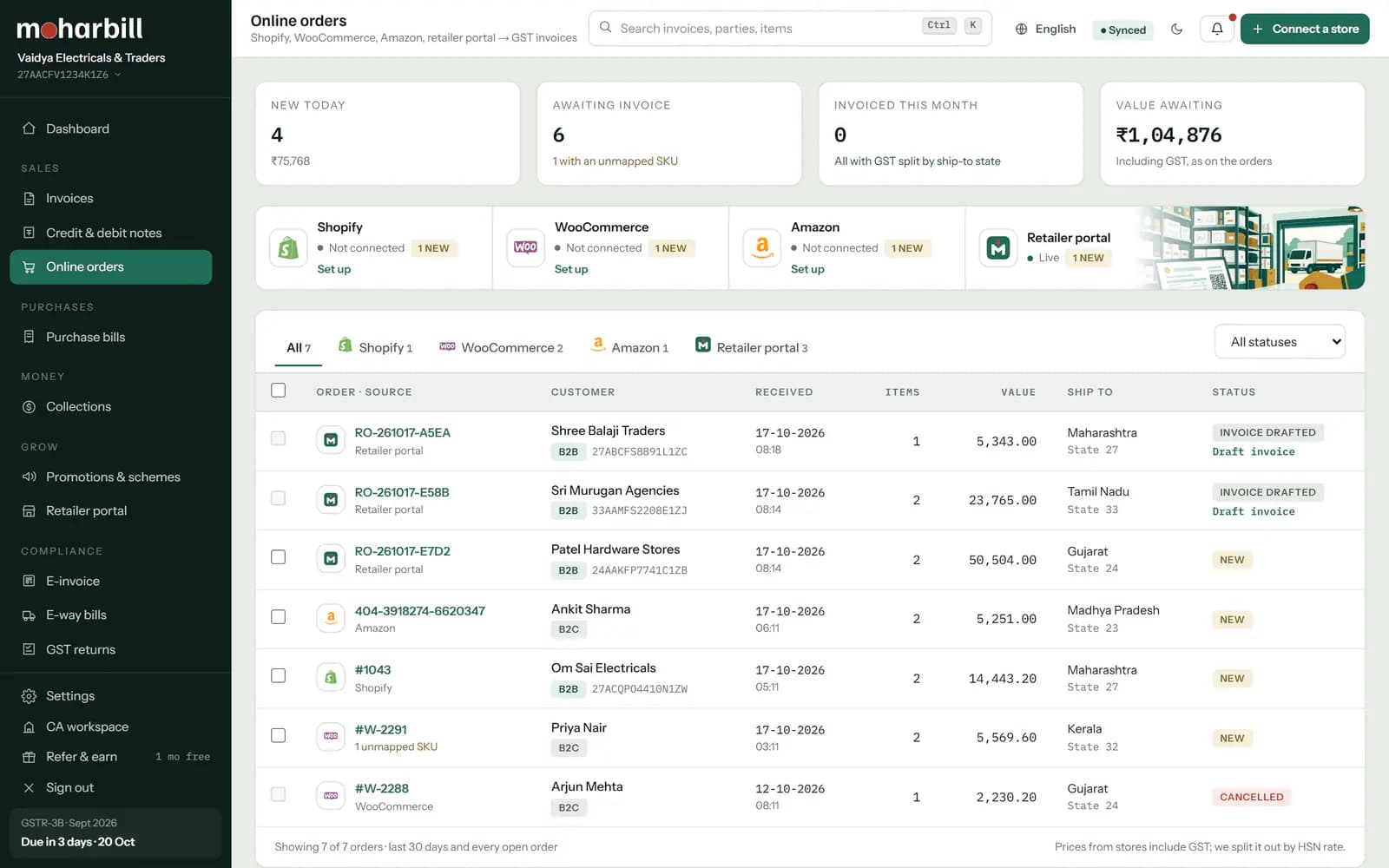Click the Retailer portal M logo in store card

(998, 248)
